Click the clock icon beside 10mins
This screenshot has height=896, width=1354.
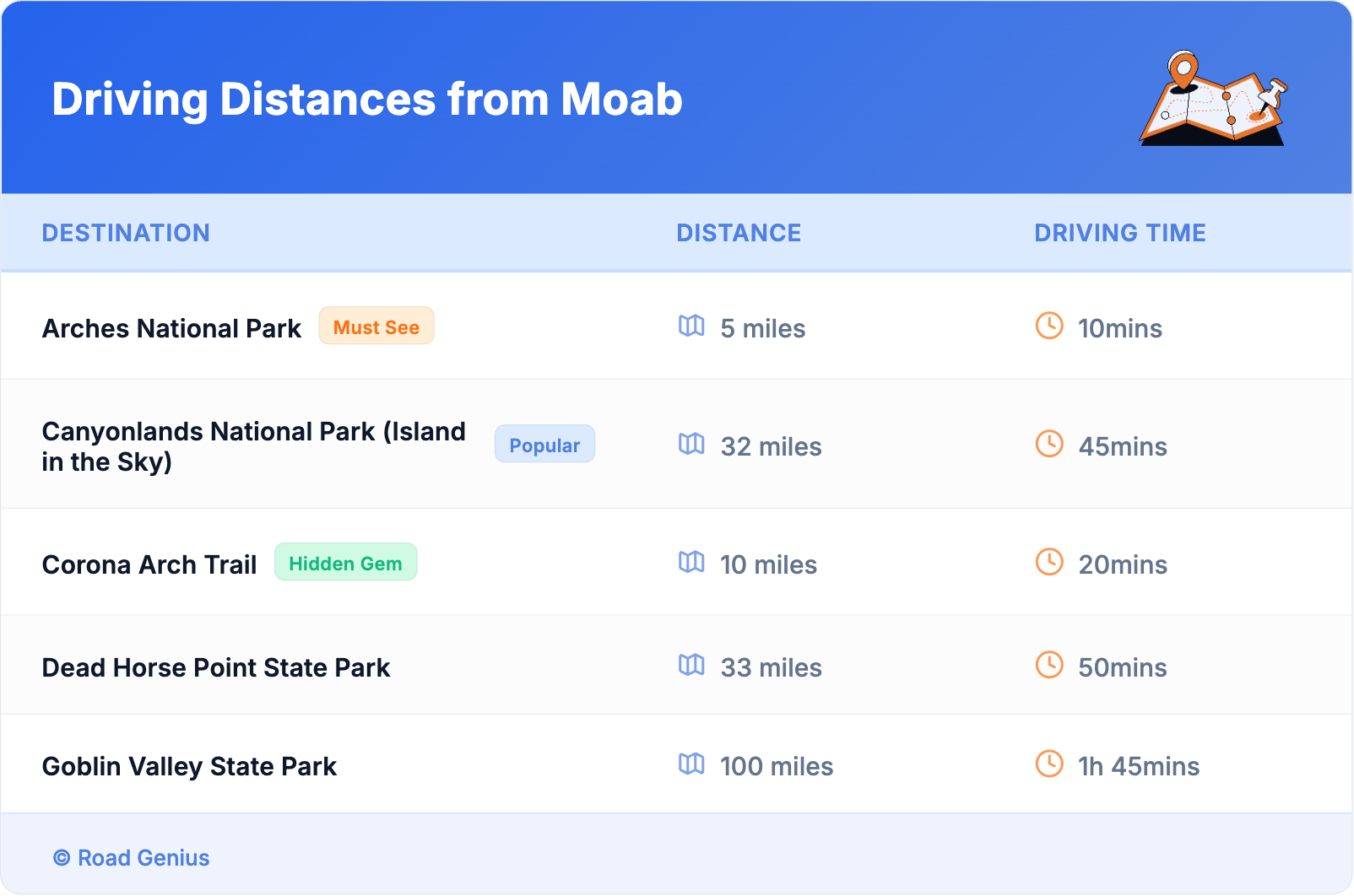point(1049,326)
